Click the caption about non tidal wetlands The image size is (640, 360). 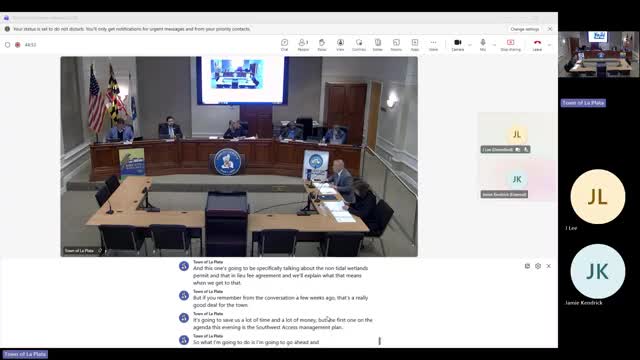[x=280, y=276]
